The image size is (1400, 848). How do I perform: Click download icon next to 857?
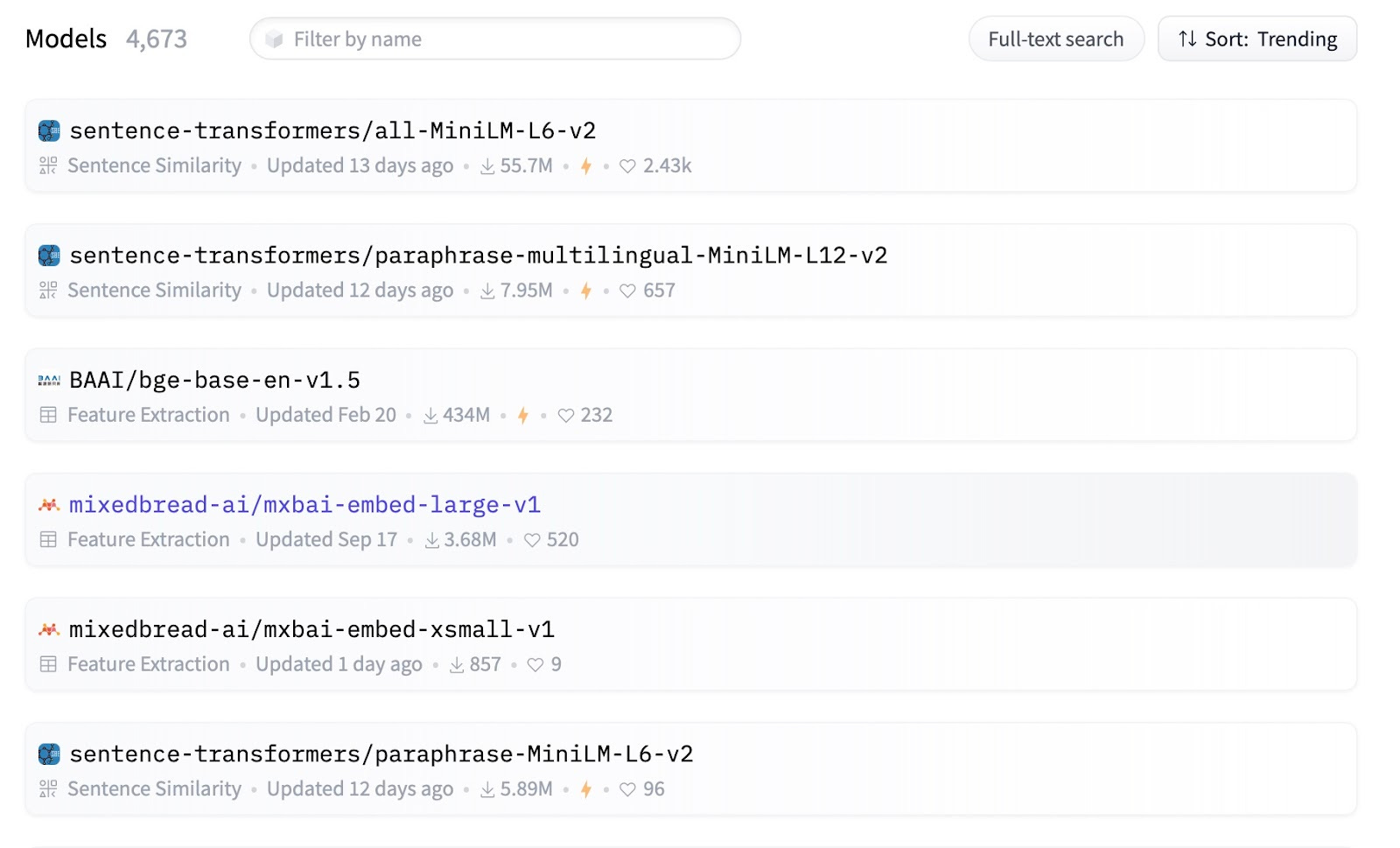(x=457, y=665)
